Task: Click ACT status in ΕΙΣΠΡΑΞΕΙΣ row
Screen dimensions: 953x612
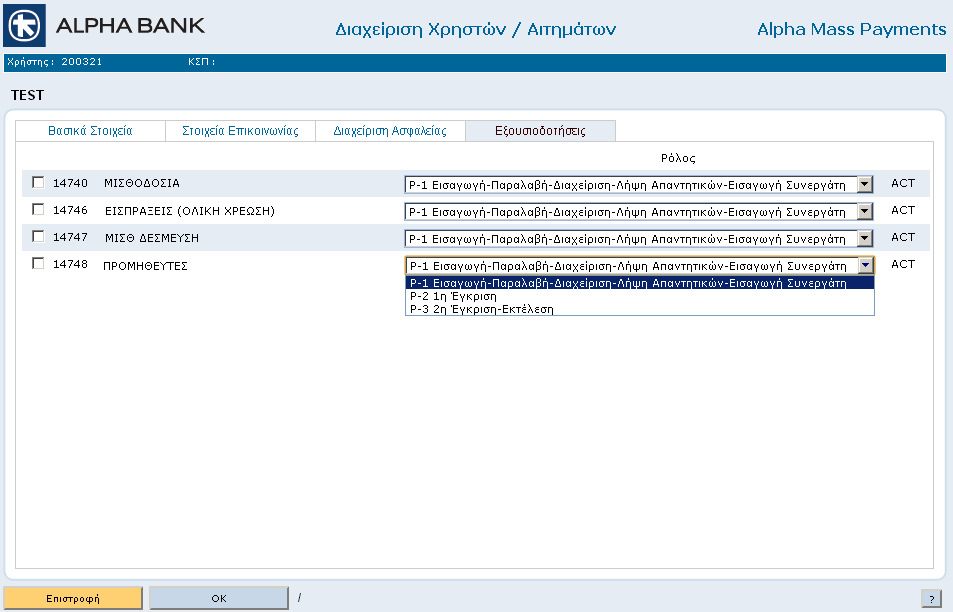Action: point(903,210)
